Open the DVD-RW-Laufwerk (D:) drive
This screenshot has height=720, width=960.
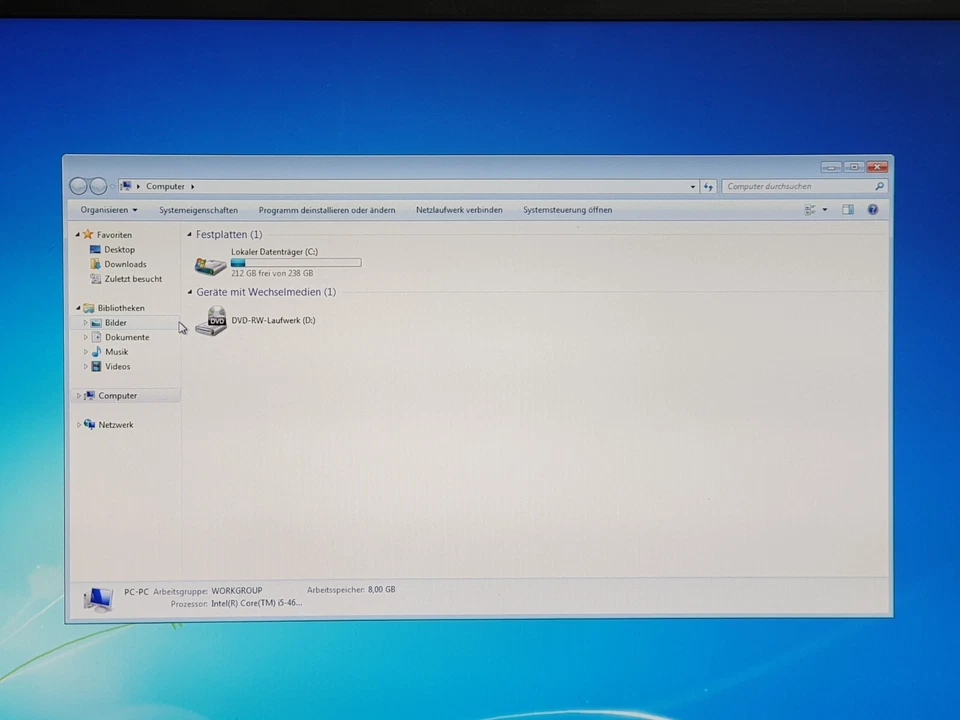coord(213,320)
